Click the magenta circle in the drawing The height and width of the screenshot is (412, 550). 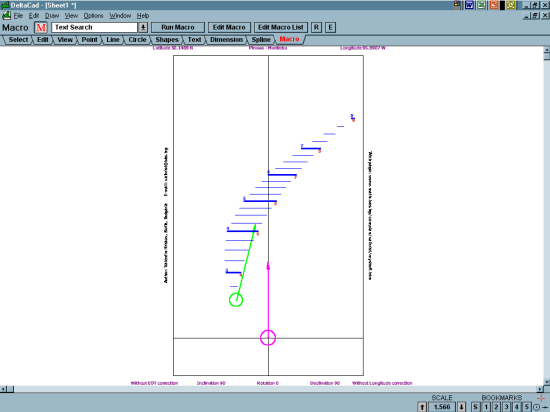point(268,338)
